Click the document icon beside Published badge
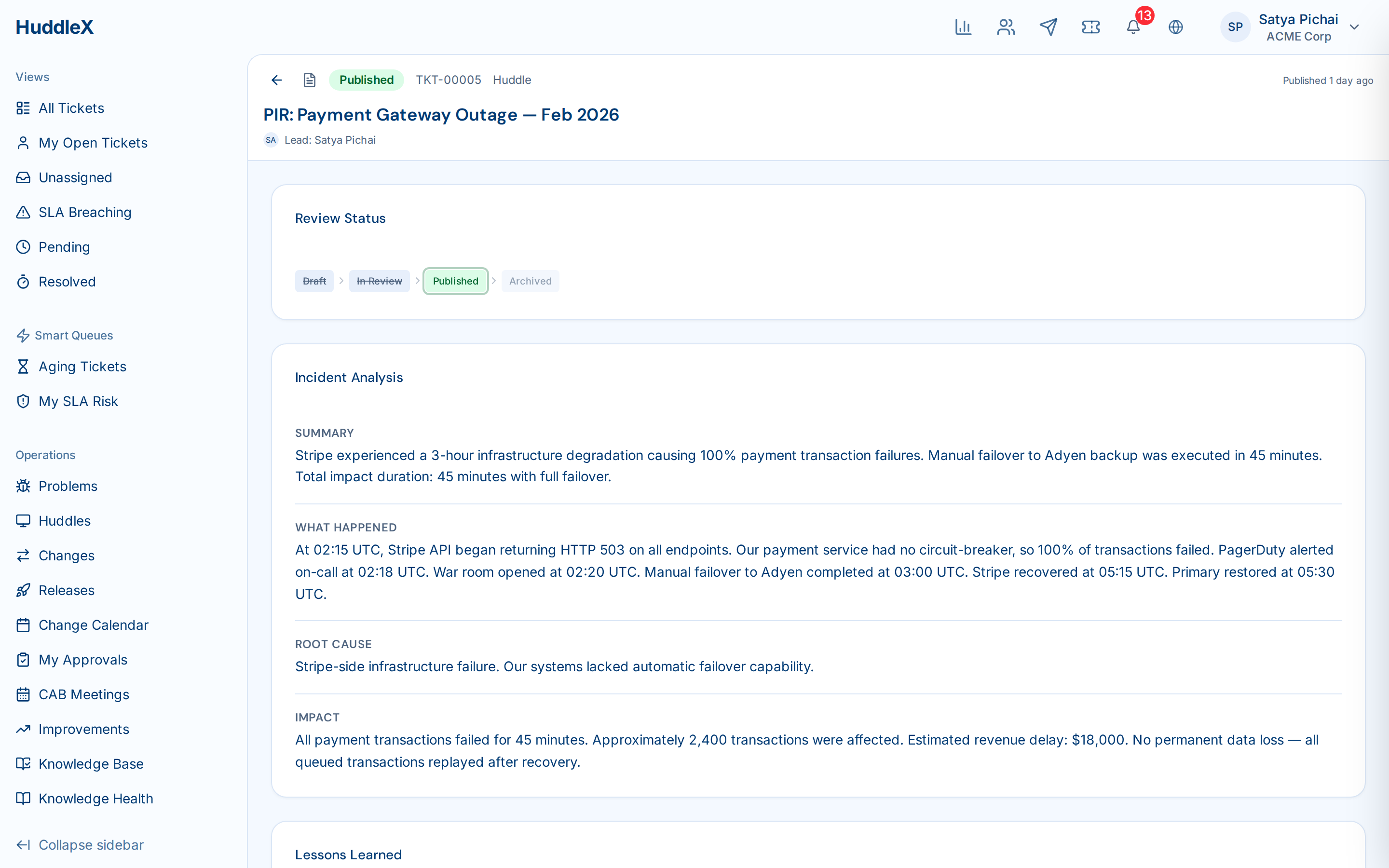1389x868 pixels. point(309,80)
